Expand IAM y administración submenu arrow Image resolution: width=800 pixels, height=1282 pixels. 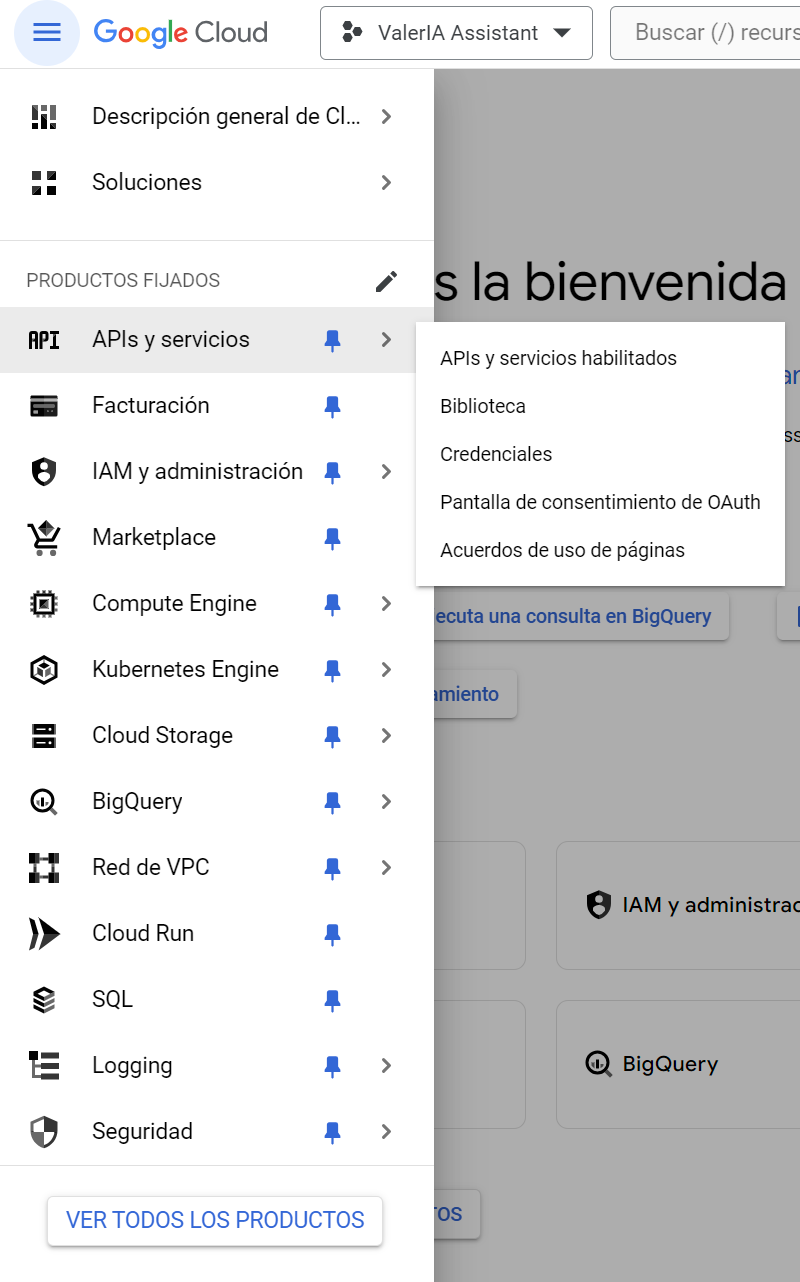point(387,472)
